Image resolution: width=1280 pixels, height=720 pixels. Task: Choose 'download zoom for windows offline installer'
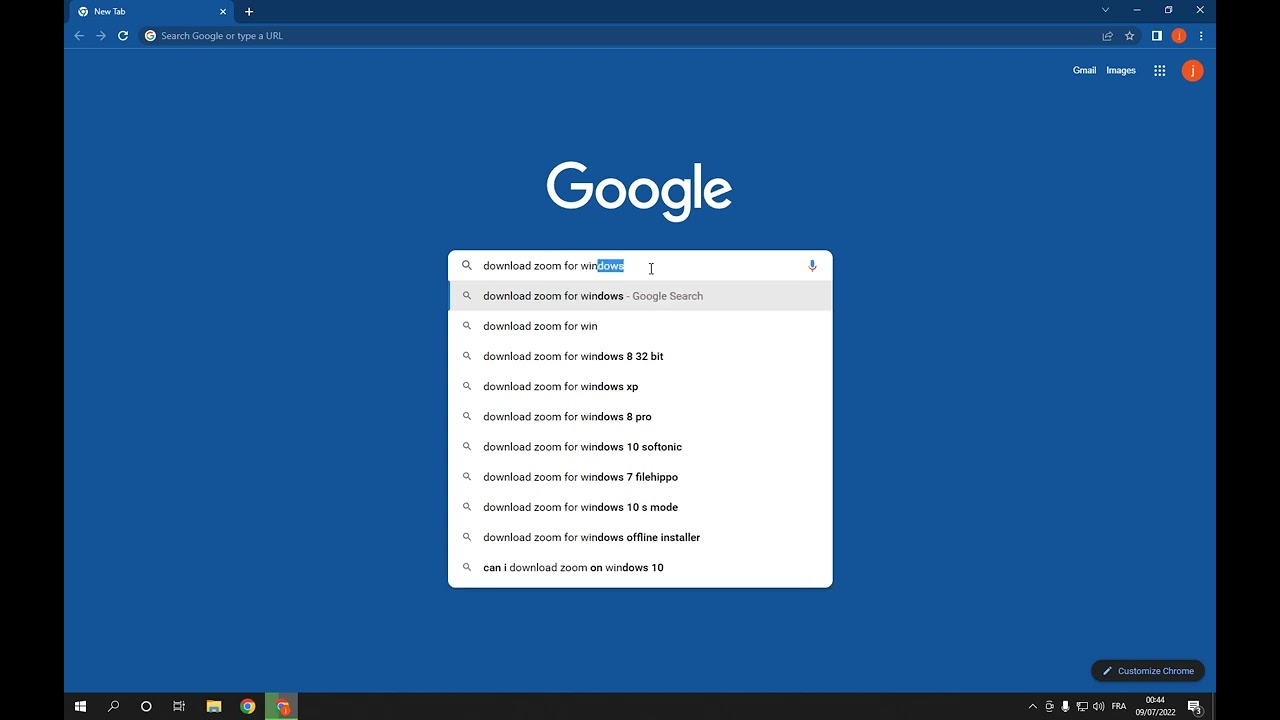point(640,537)
